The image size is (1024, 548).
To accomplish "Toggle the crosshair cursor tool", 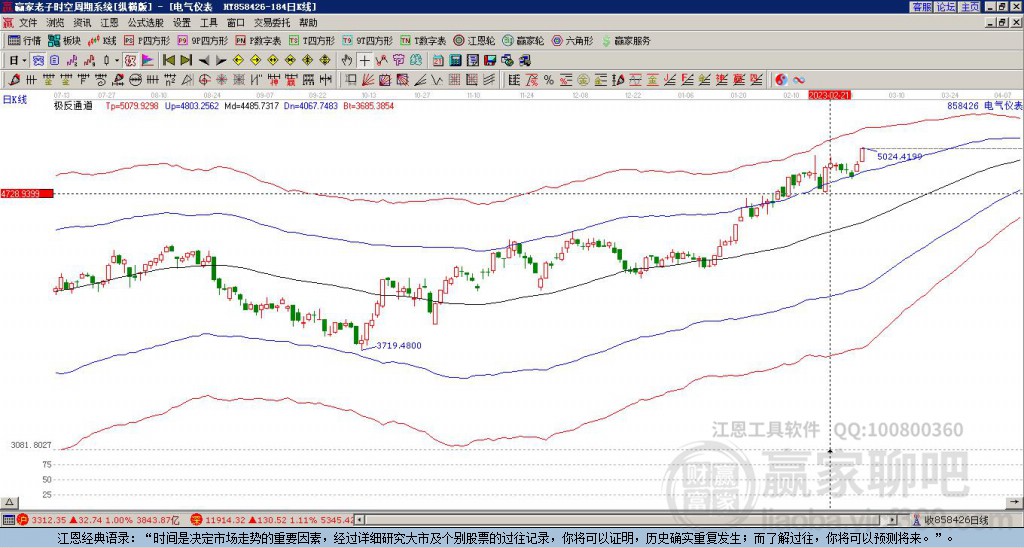I will (365, 61).
